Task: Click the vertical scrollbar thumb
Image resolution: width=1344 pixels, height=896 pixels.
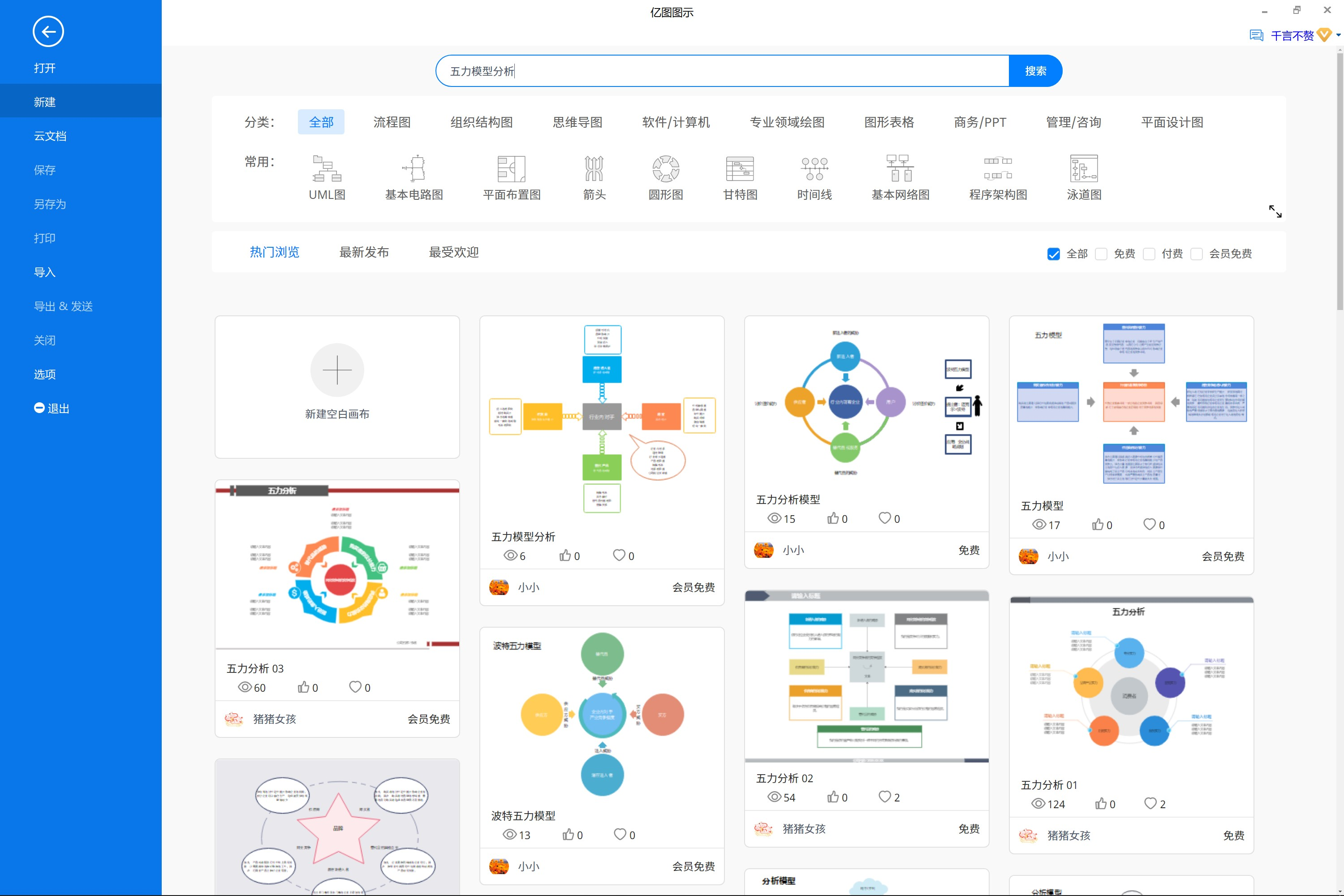Action: pyautogui.click(x=1340, y=183)
